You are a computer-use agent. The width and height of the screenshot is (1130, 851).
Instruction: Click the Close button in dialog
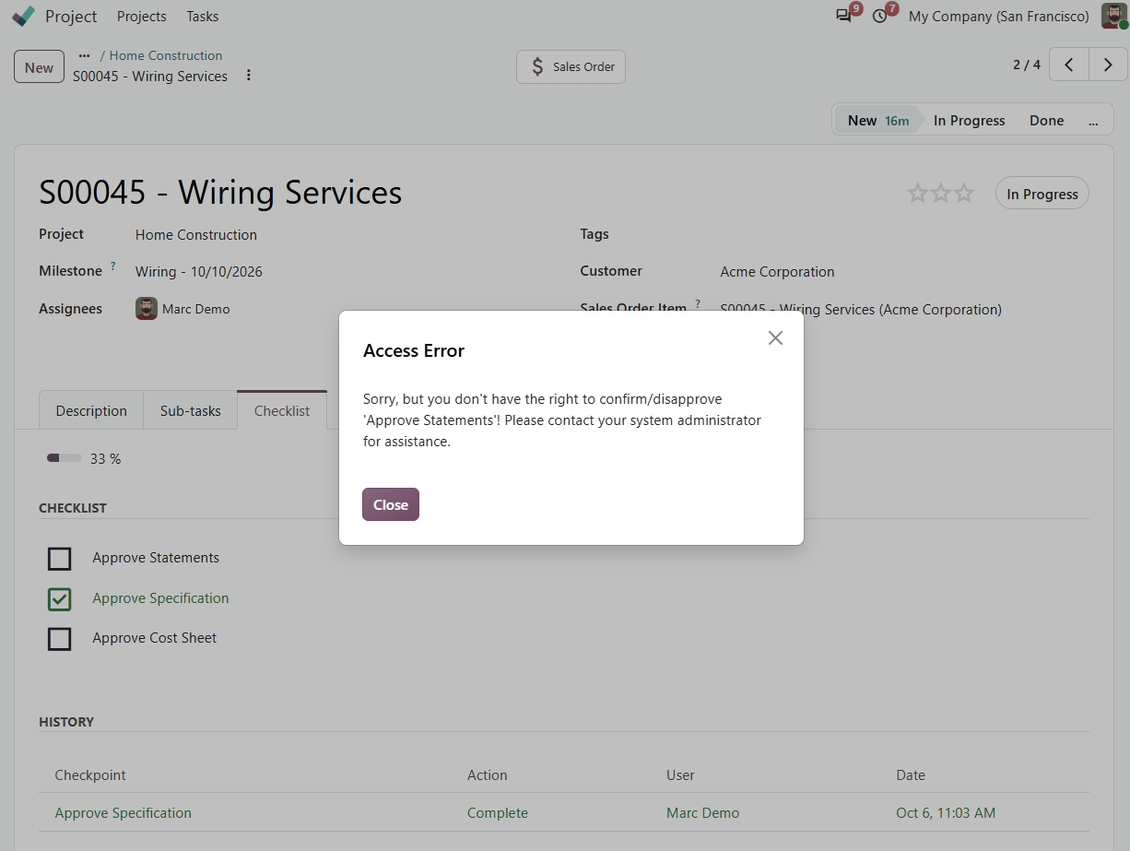pyautogui.click(x=391, y=504)
